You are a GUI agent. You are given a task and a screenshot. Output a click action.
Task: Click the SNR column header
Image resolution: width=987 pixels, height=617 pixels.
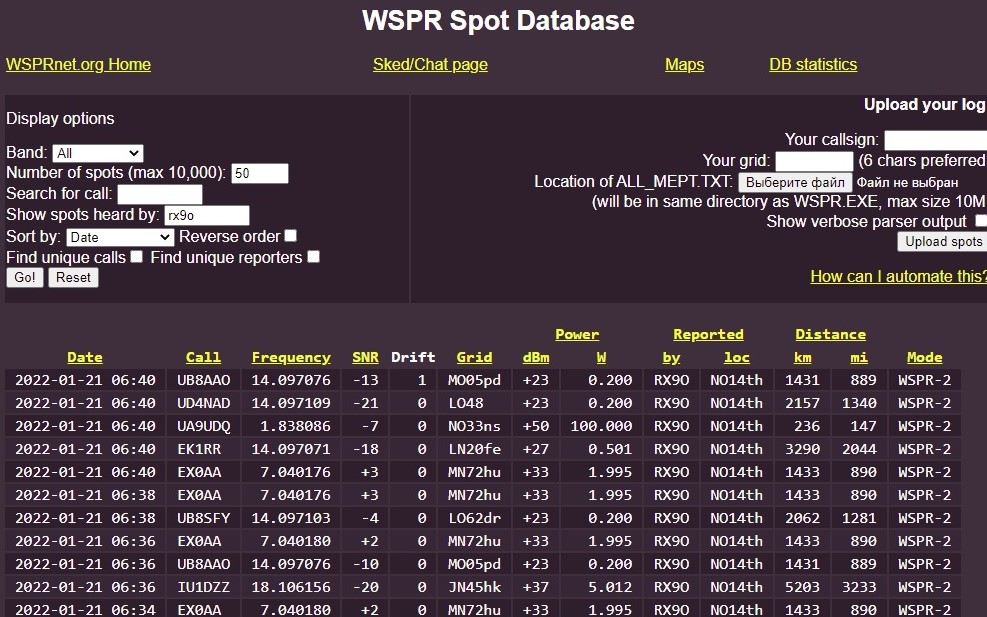tap(365, 357)
